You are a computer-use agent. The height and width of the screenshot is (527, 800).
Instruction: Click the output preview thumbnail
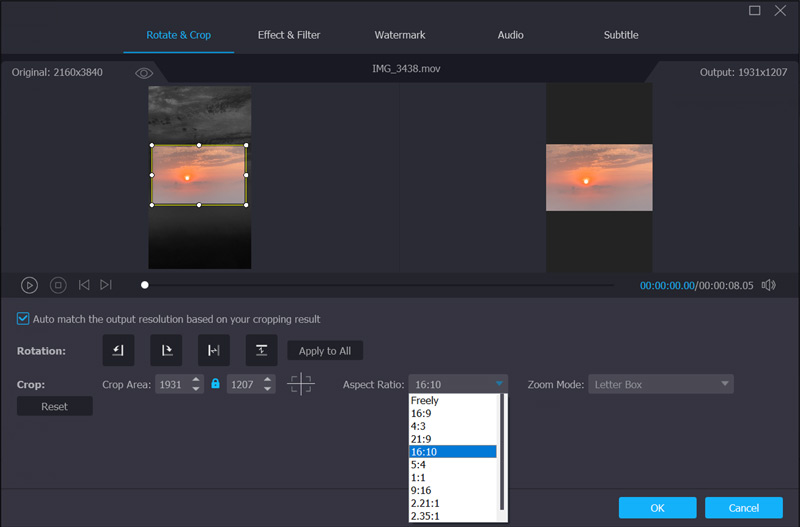pyautogui.click(x=599, y=178)
